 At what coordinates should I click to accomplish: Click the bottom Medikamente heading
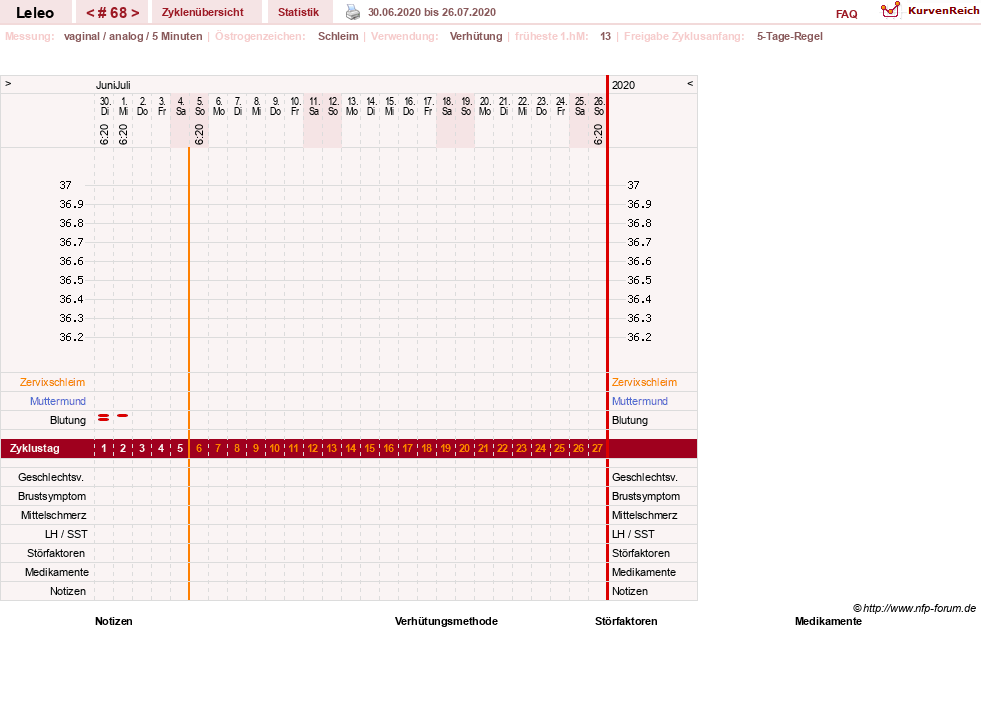(x=828, y=621)
